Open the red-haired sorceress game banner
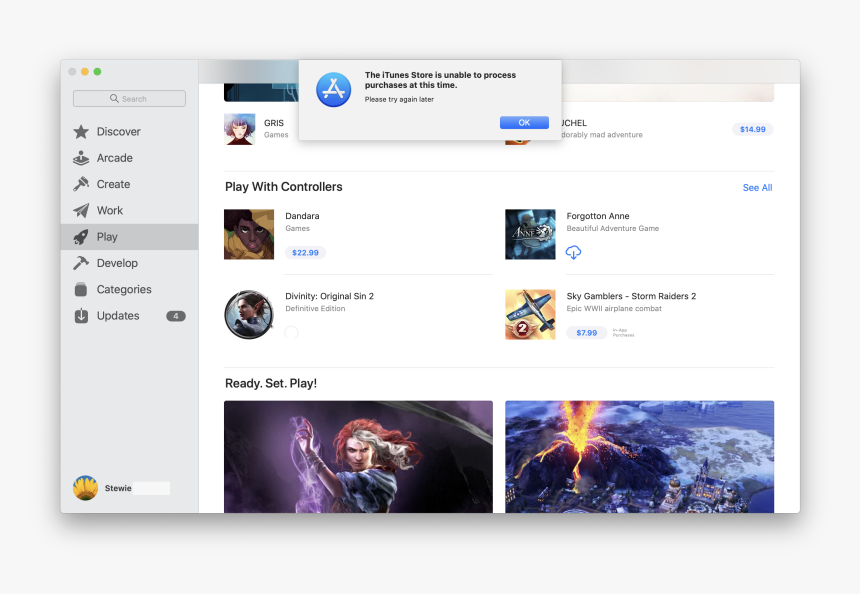This screenshot has height=594, width=860. 358,456
